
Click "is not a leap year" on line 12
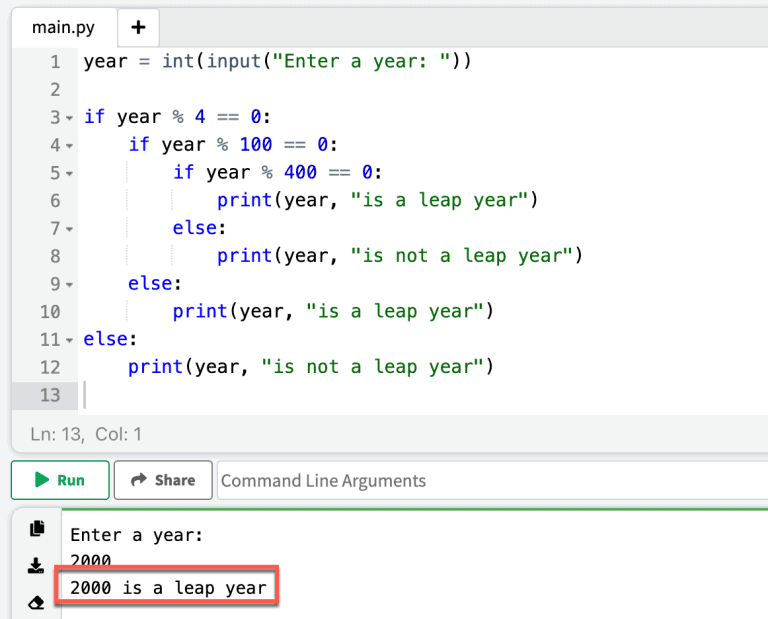point(373,367)
